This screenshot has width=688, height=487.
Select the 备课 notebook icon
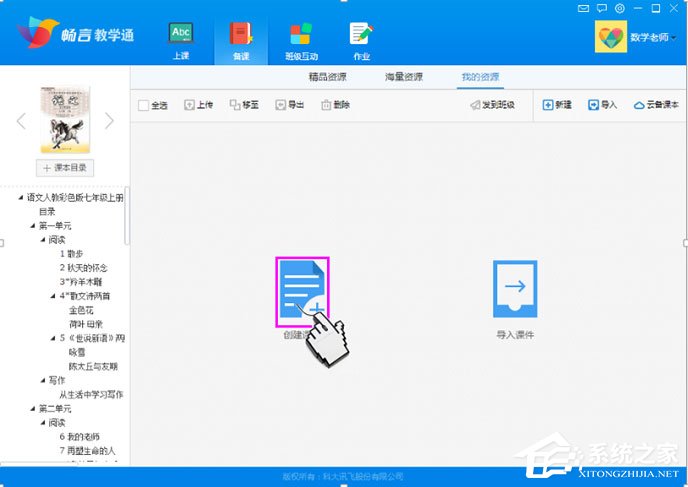tap(241, 34)
